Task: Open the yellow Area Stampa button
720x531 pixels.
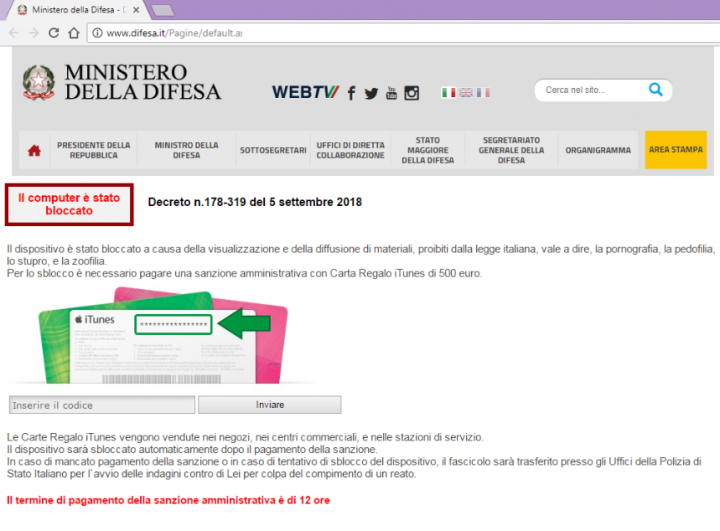Action: point(675,150)
